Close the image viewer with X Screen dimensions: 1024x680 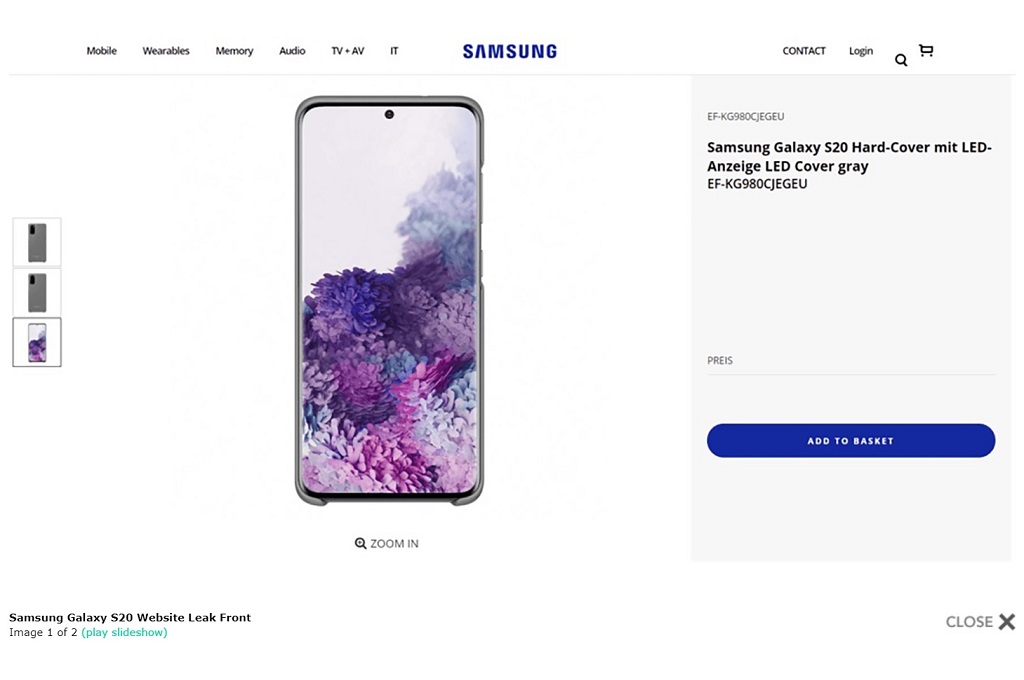(x=1006, y=622)
